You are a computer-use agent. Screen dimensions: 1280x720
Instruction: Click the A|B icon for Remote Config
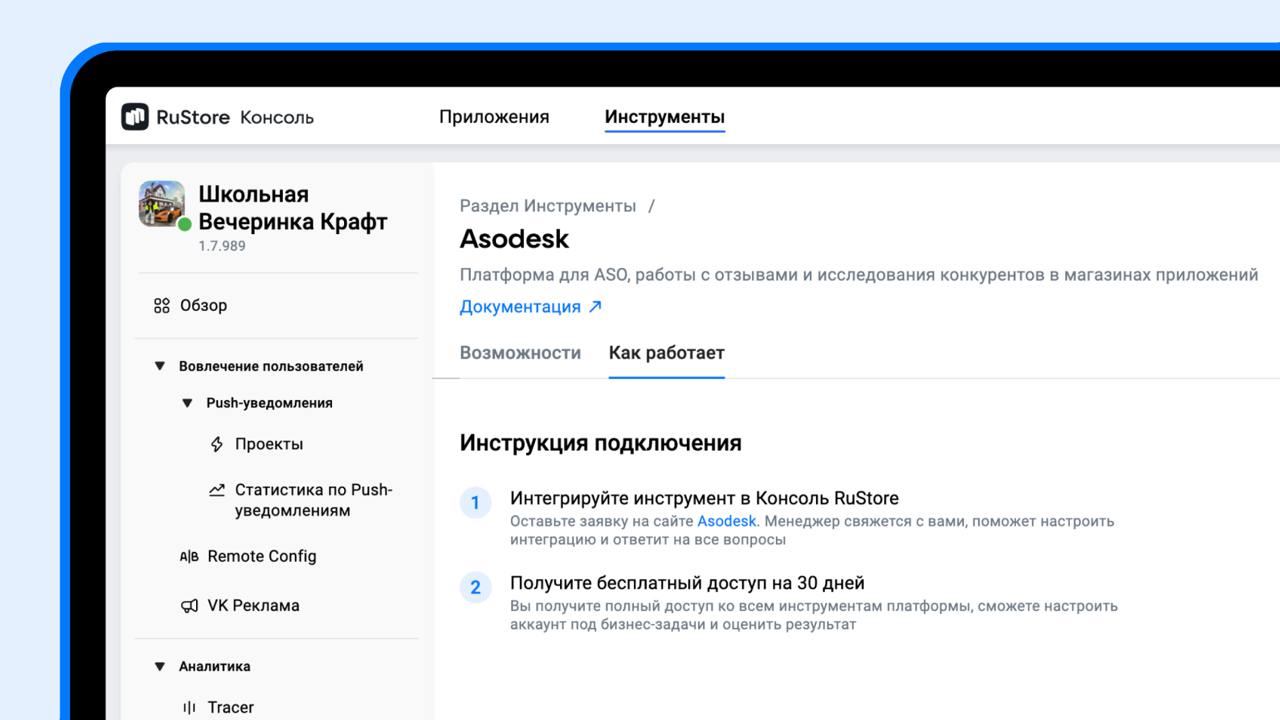[189, 556]
